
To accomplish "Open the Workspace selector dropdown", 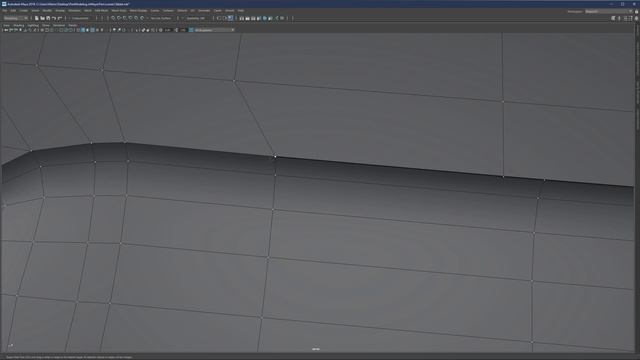I will (x=608, y=11).
